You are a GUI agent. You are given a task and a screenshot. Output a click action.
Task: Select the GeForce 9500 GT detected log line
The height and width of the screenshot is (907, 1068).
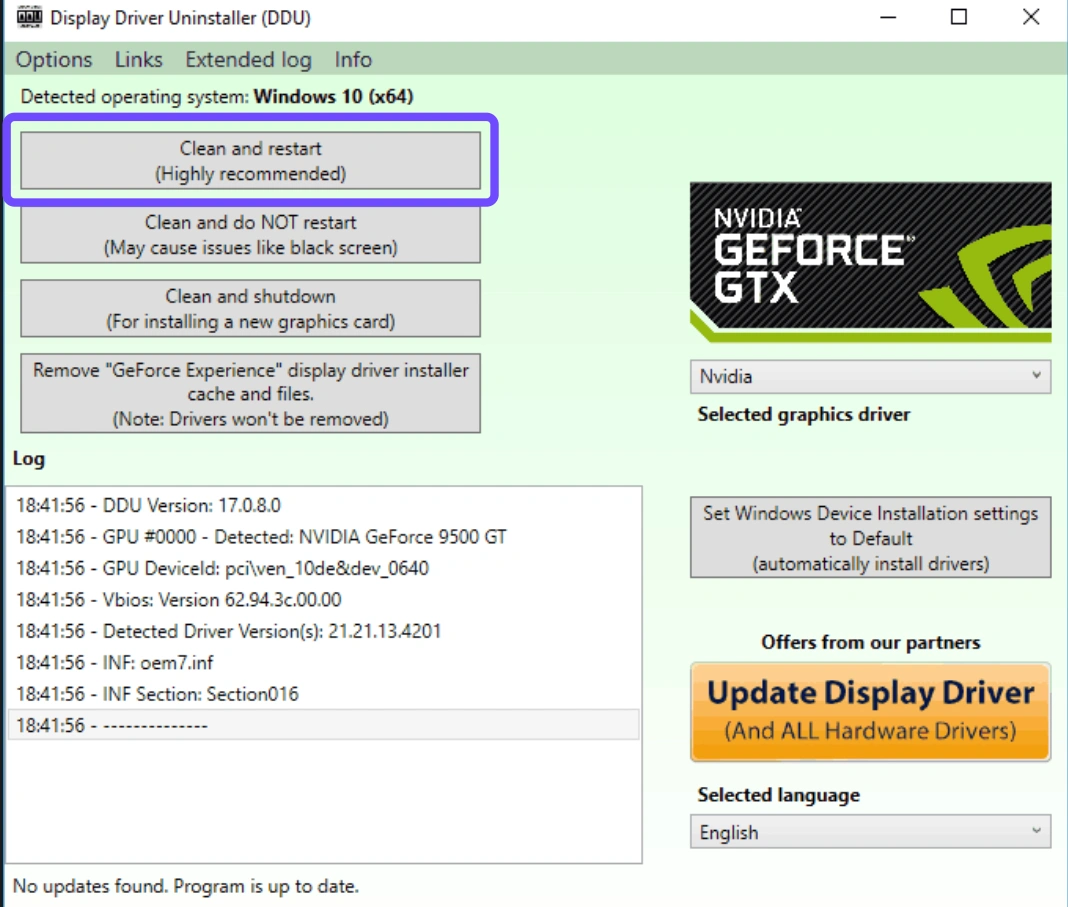[x=261, y=537]
